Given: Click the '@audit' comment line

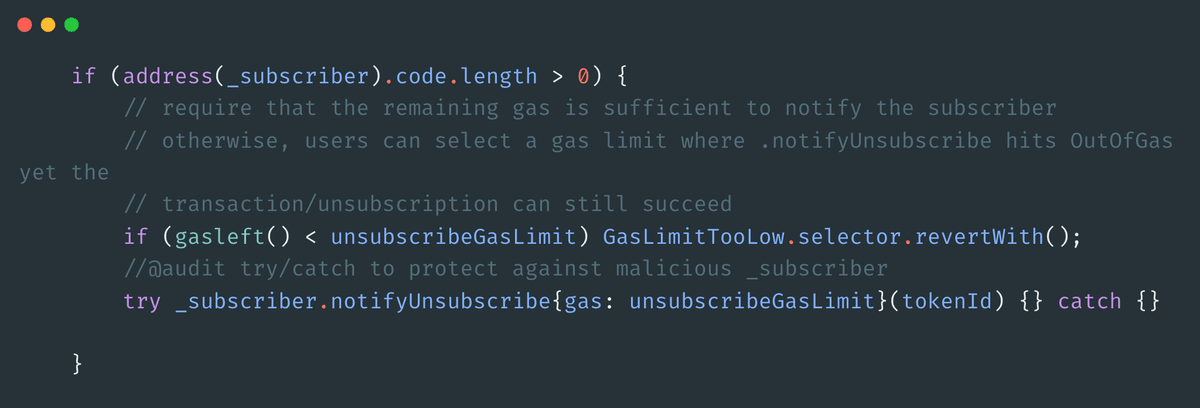Looking at the screenshot, I should tap(505, 269).
